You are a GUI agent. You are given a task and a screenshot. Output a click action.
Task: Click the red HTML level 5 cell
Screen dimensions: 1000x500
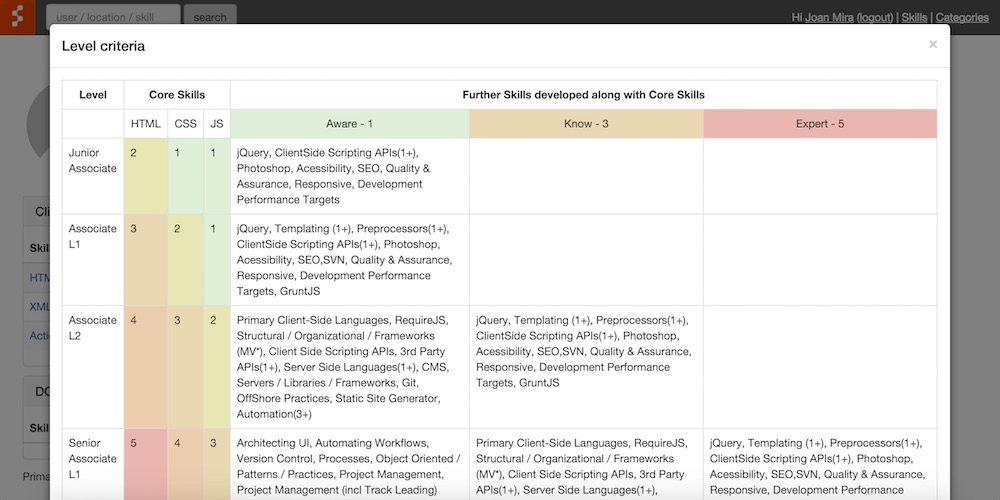tap(145, 464)
